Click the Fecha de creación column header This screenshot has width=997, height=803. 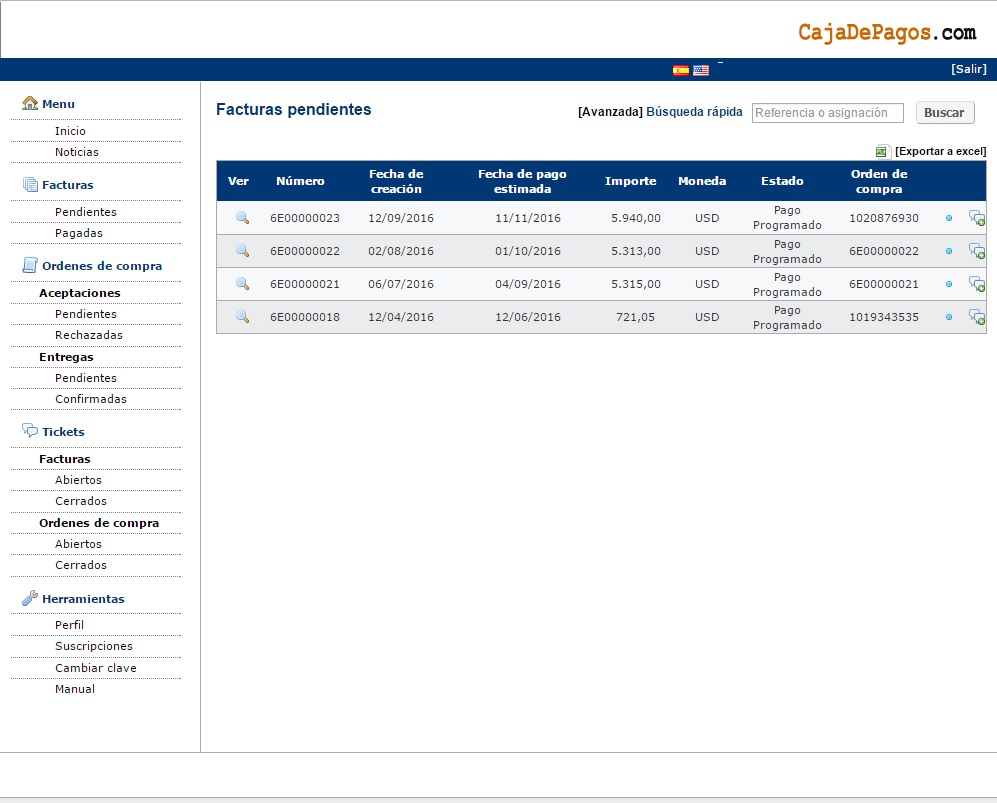pyautogui.click(x=396, y=181)
